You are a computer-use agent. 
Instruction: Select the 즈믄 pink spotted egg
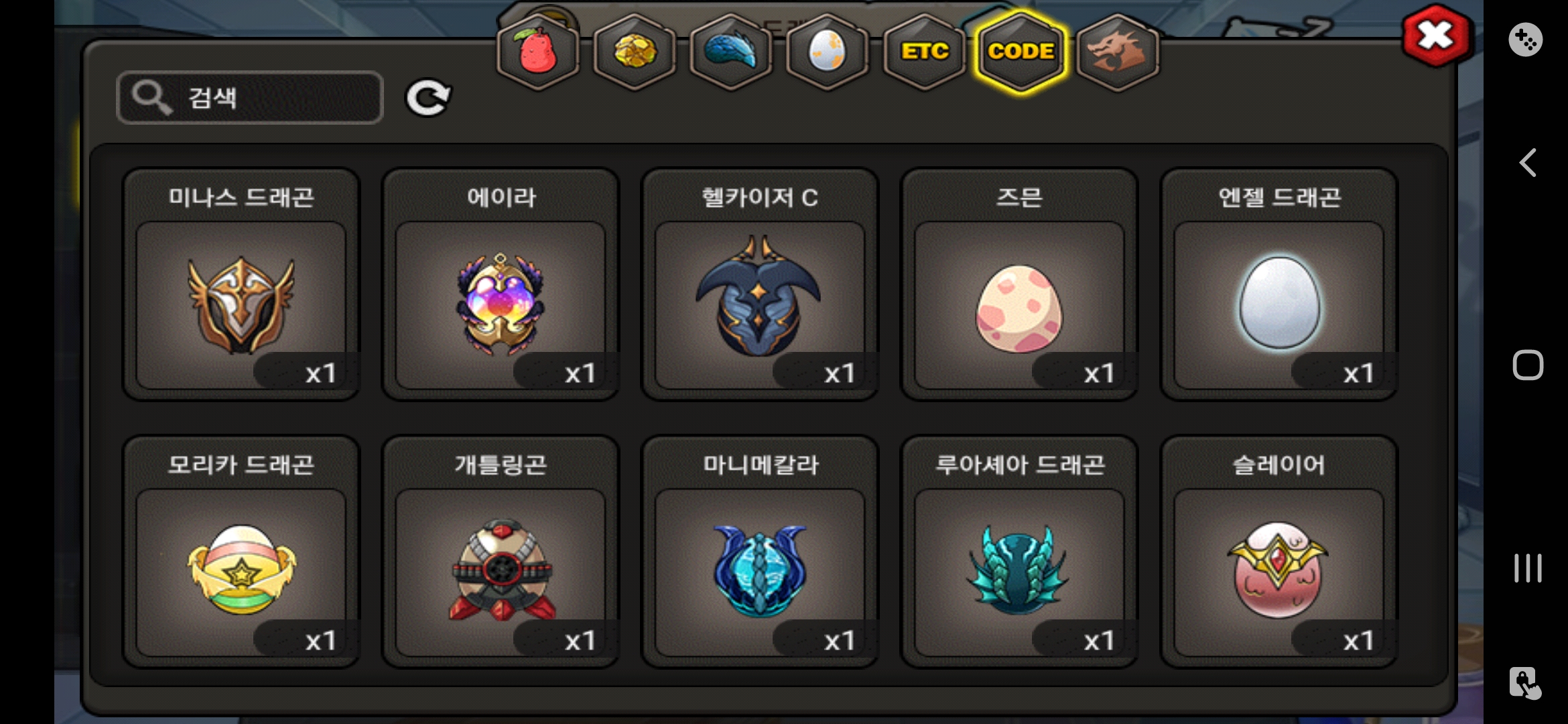(x=1019, y=284)
